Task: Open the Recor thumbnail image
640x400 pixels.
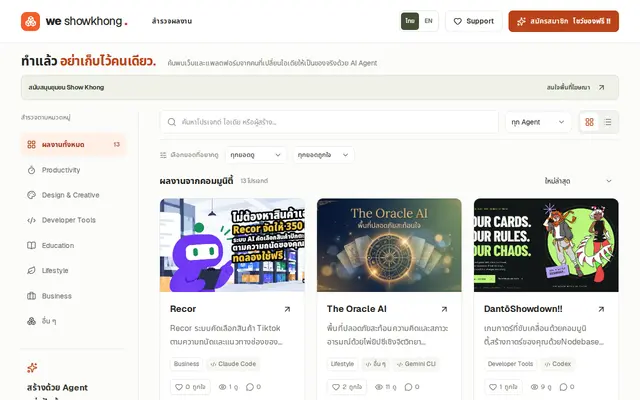Action: [x=232, y=245]
